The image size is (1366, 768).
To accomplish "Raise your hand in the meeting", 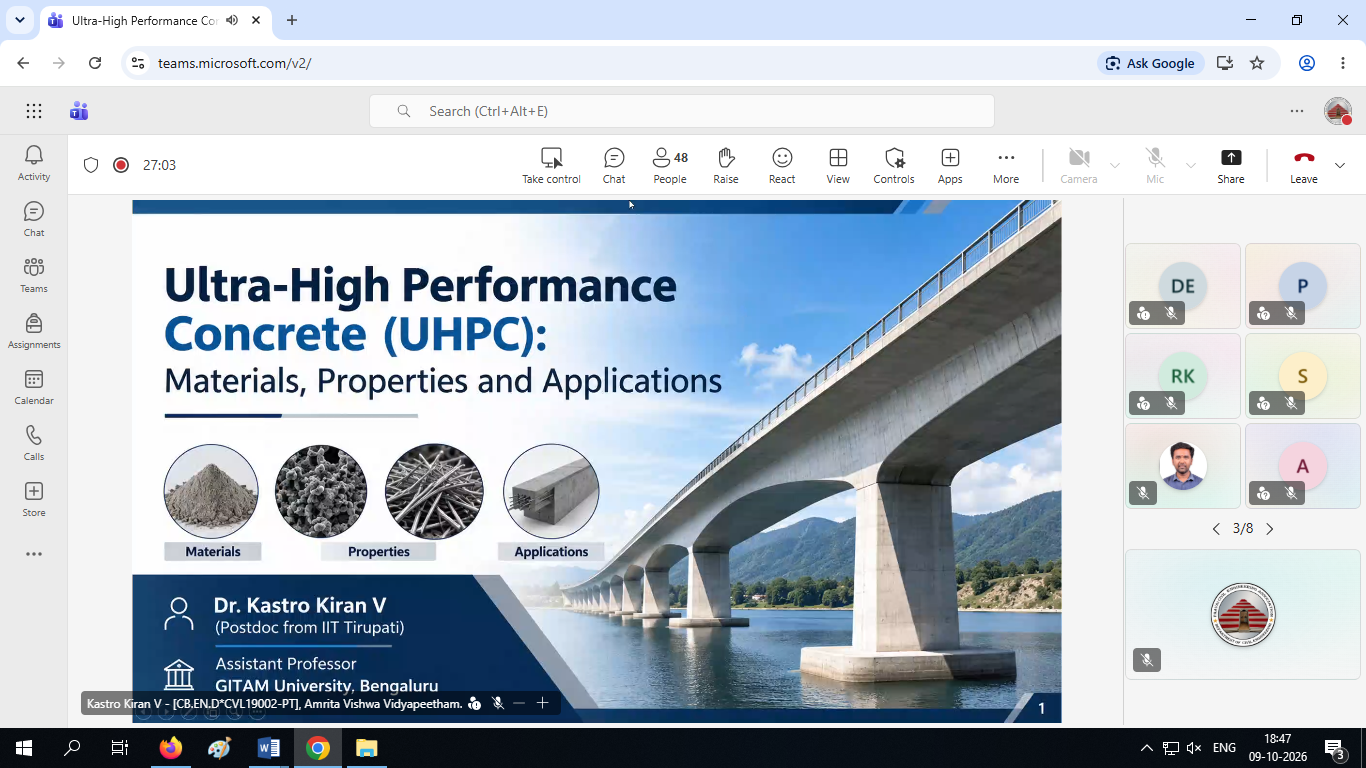I will (726, 165).
